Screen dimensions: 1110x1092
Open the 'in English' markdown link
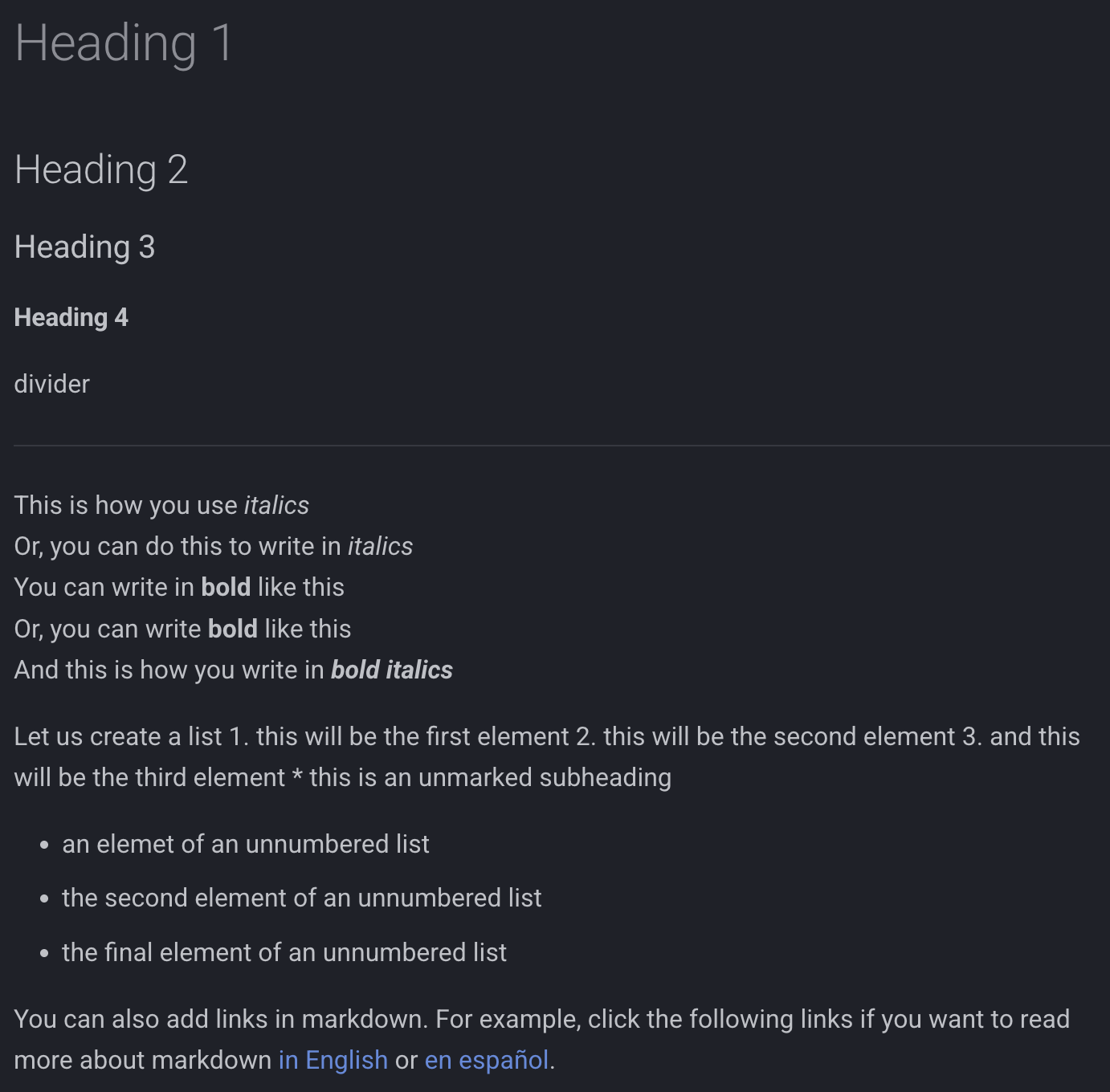tap(333, 1060)
